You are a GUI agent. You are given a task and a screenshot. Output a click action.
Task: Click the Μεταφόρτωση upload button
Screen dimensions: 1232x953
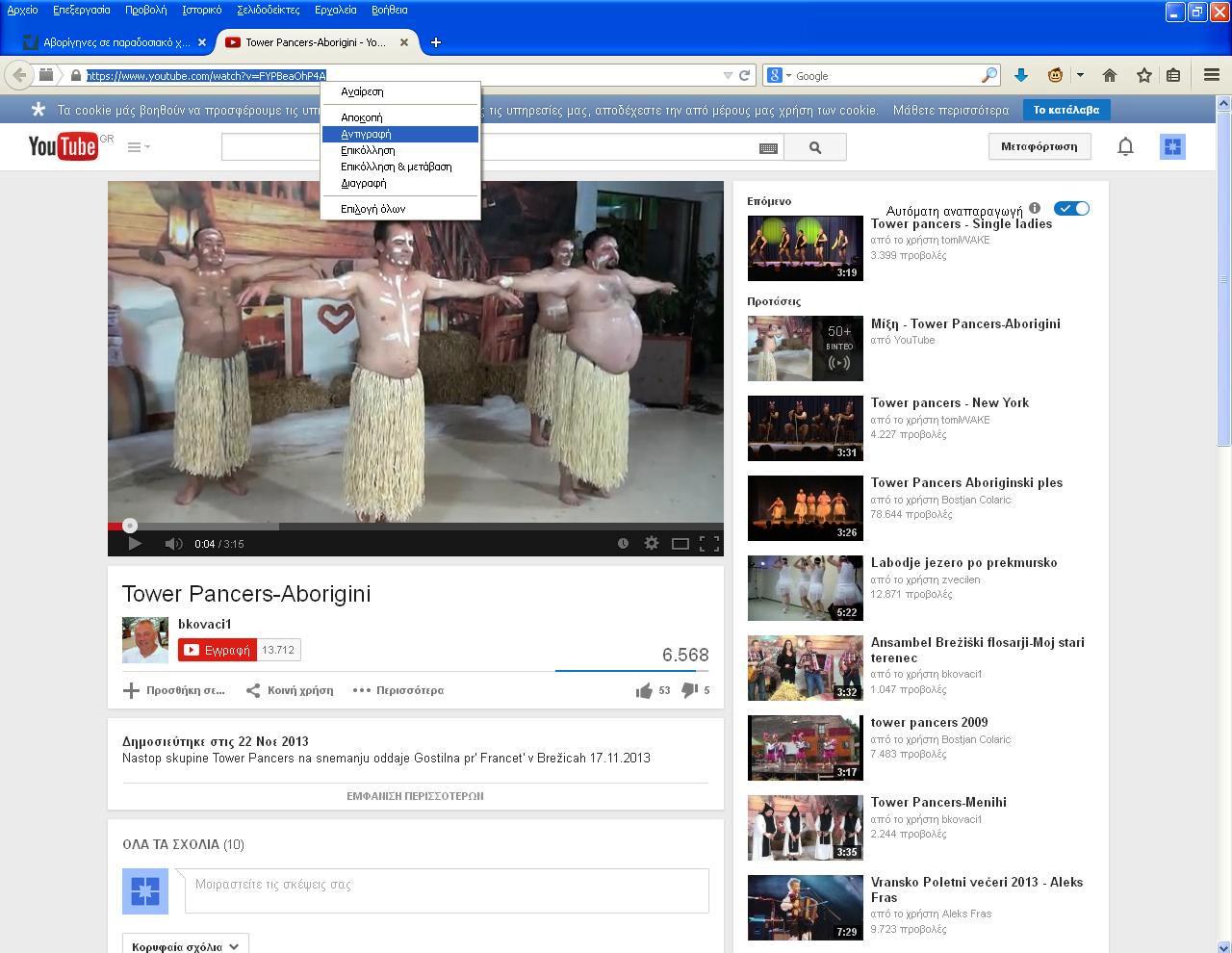click(x=1039, y=146)
